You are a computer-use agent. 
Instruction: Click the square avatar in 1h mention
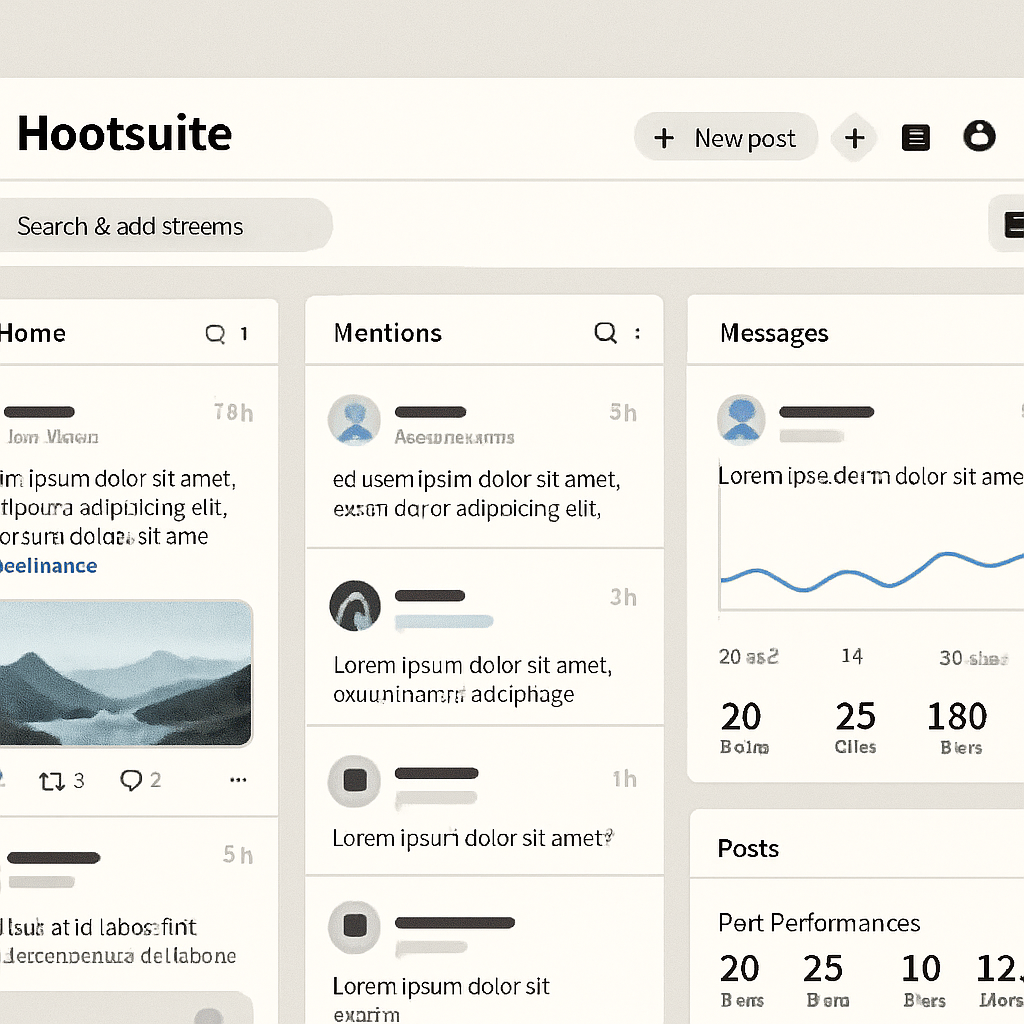(x=355, y=780)
